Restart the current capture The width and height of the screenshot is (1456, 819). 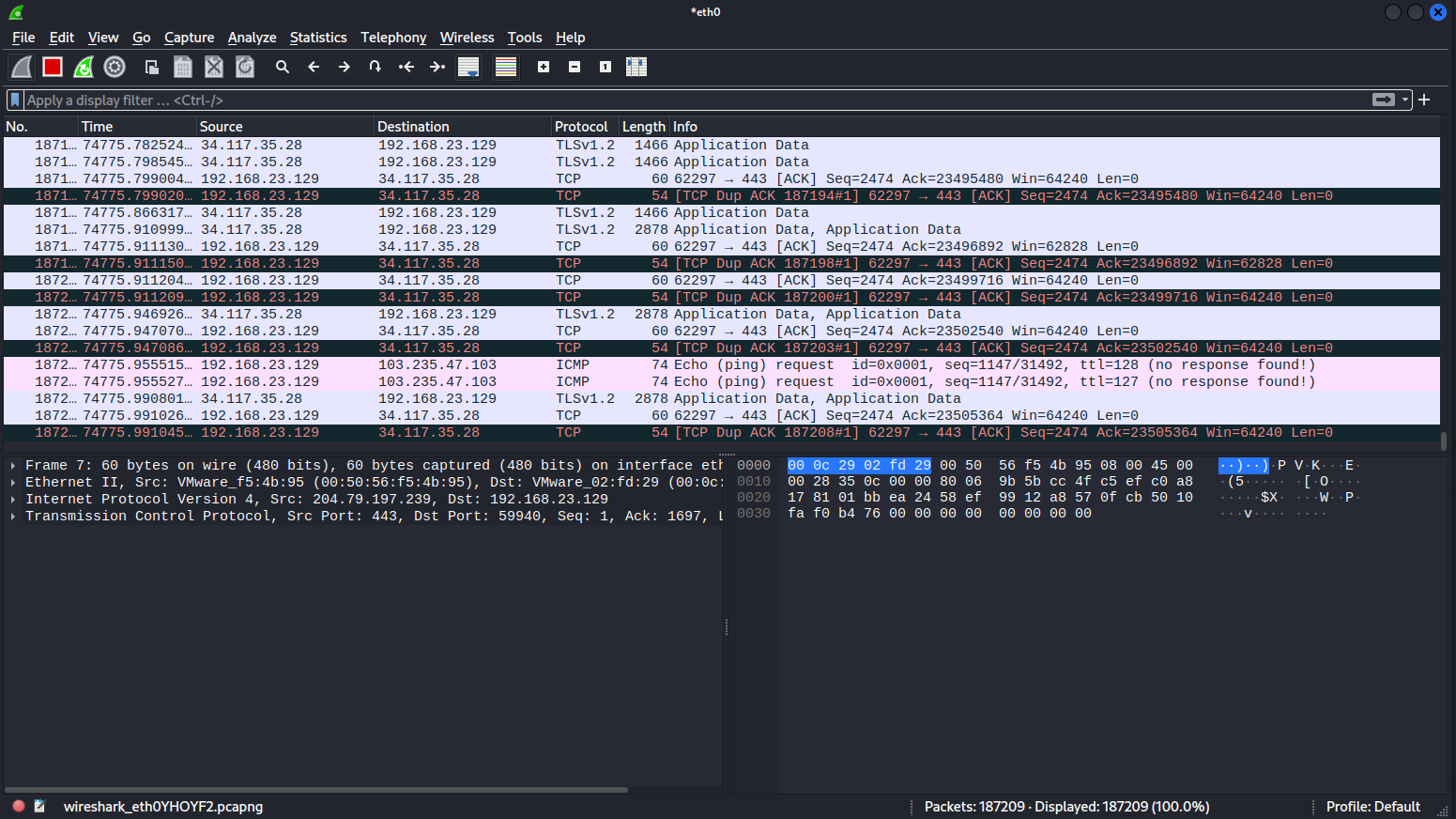click(84, 67)
